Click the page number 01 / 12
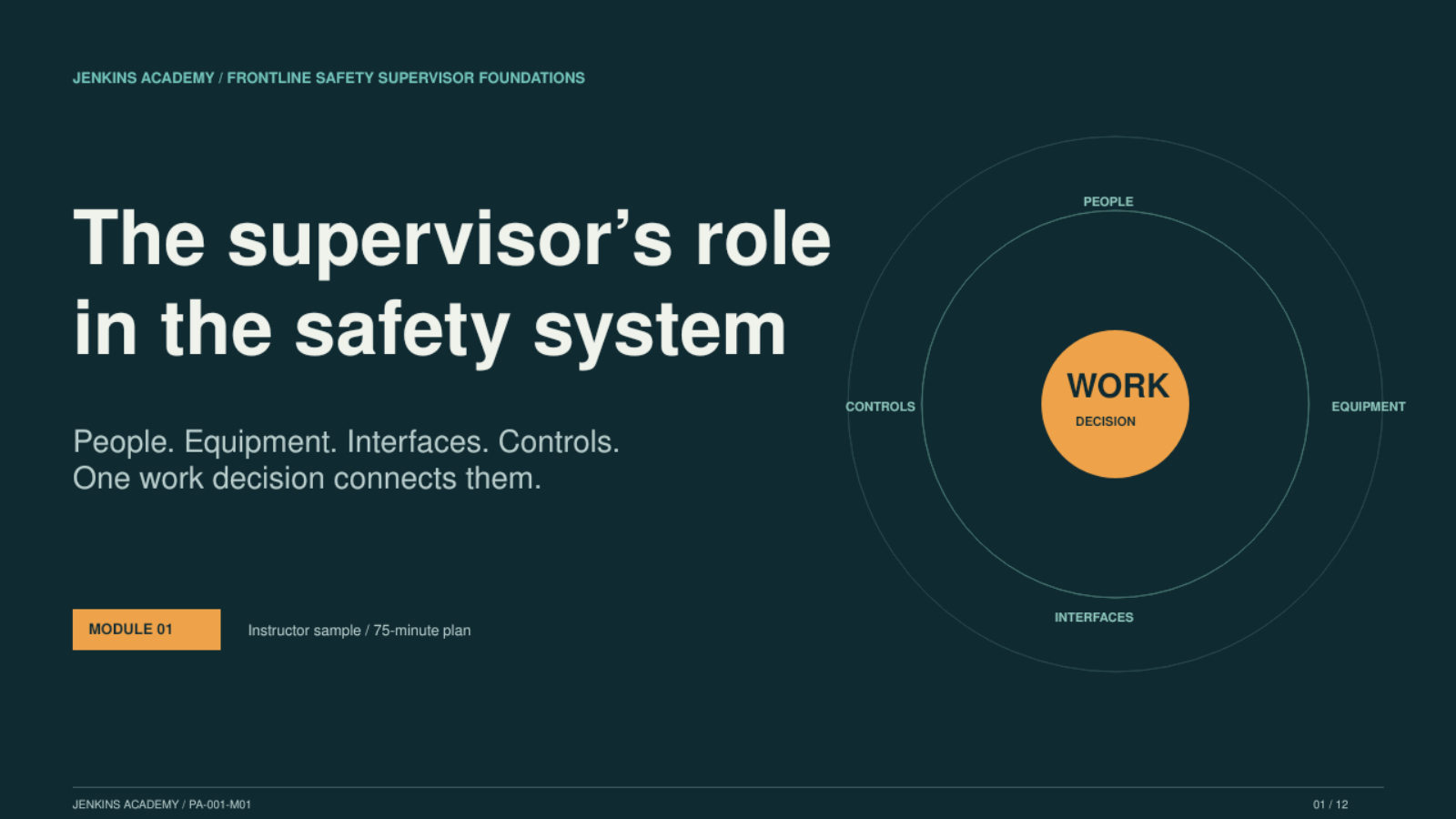 (x=1330, y=804)
